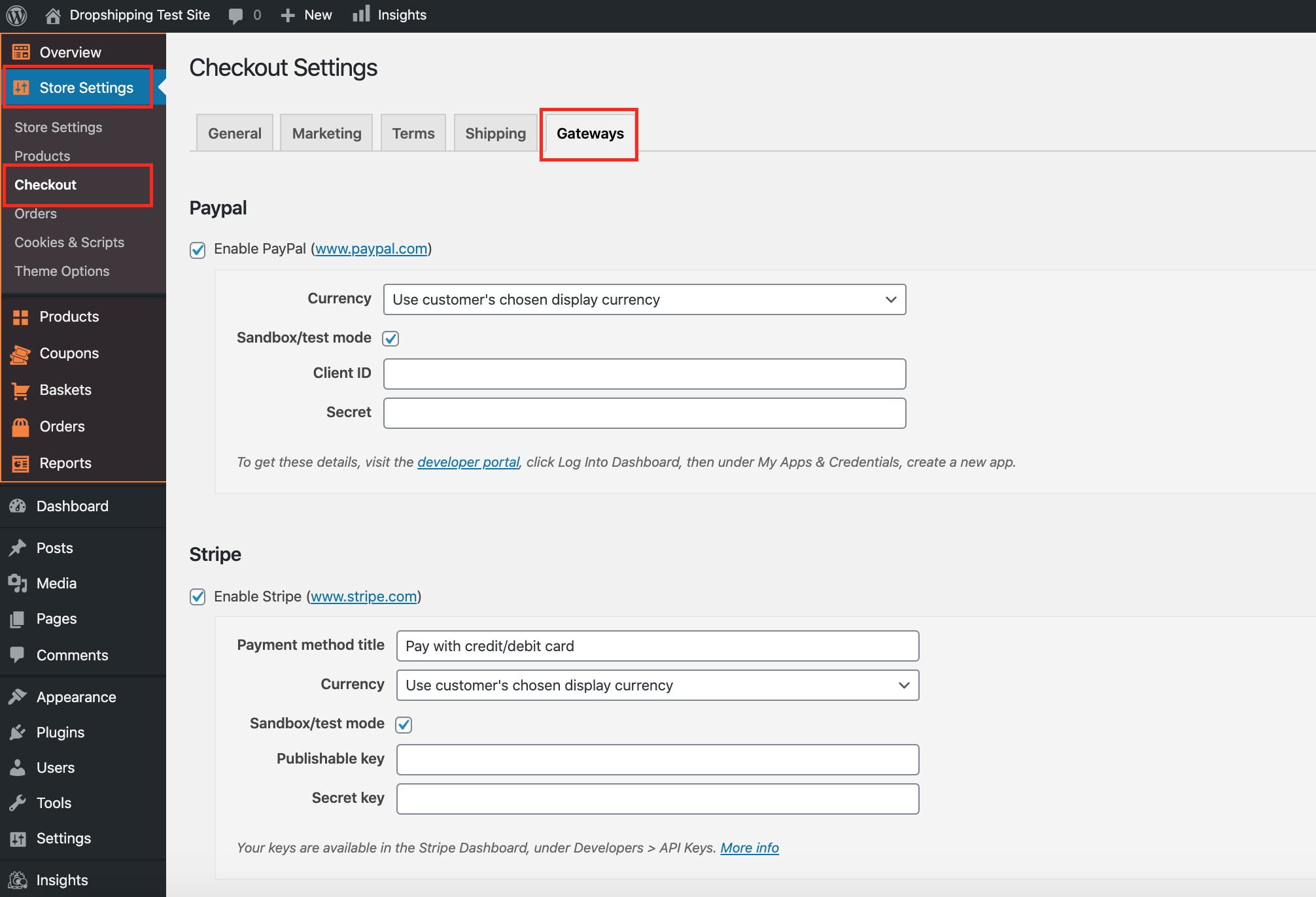Open the Marketing tab
Screen dimensions: 1316x897
[x=326, y=133]
